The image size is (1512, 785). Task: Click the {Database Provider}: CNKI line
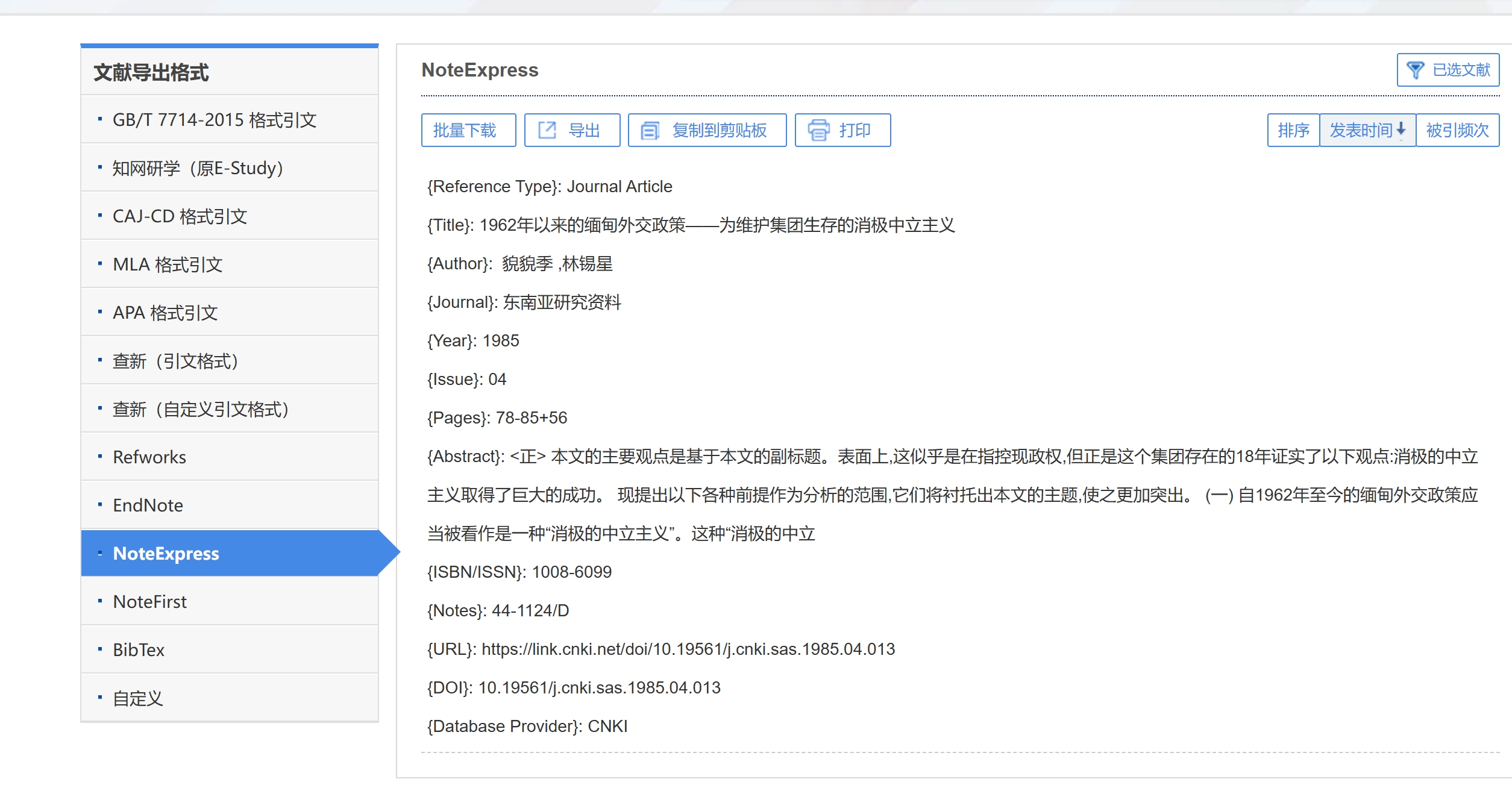527,727
